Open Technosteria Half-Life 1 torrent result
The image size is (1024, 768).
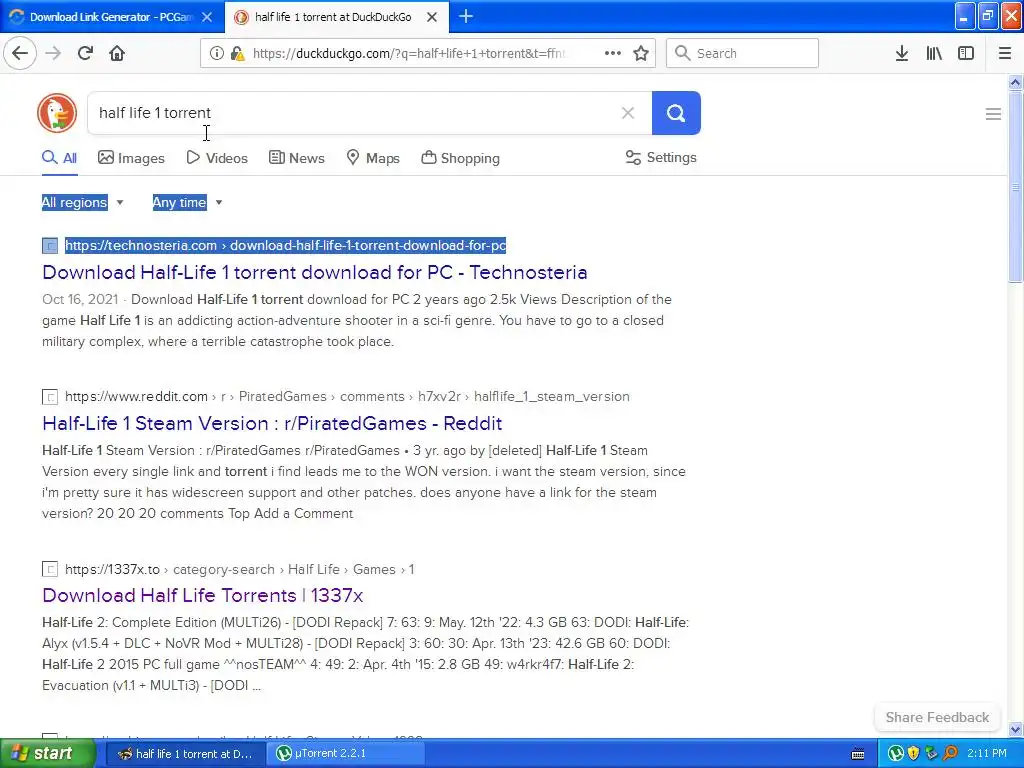pyautogui.click(x=315, y=272)
